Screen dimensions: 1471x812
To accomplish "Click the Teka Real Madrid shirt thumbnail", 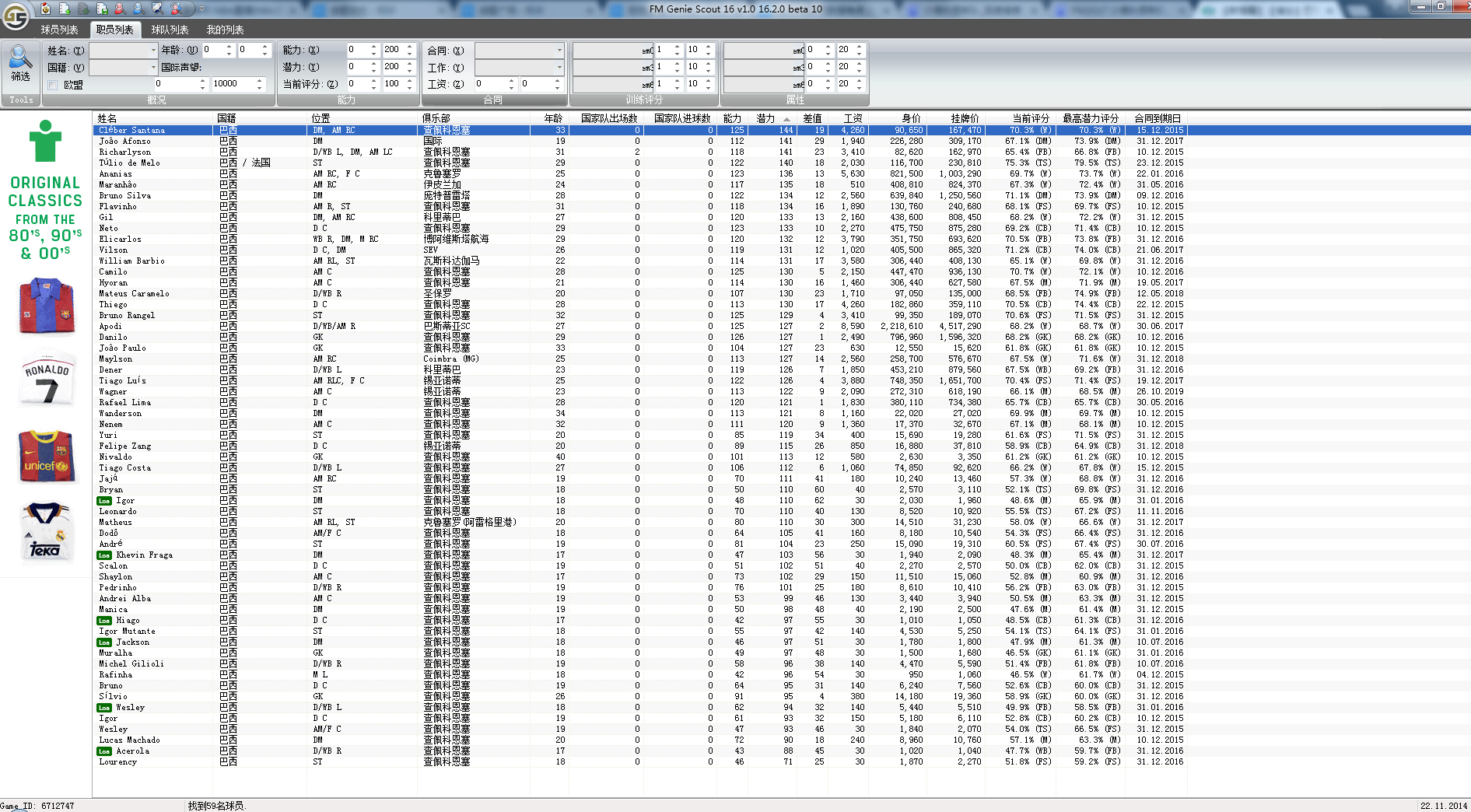I will pos(46,531).
